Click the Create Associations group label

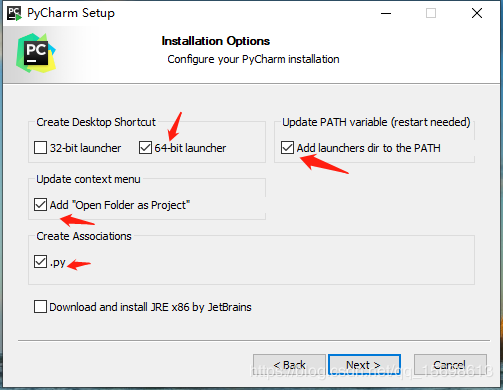coord(84,236)
